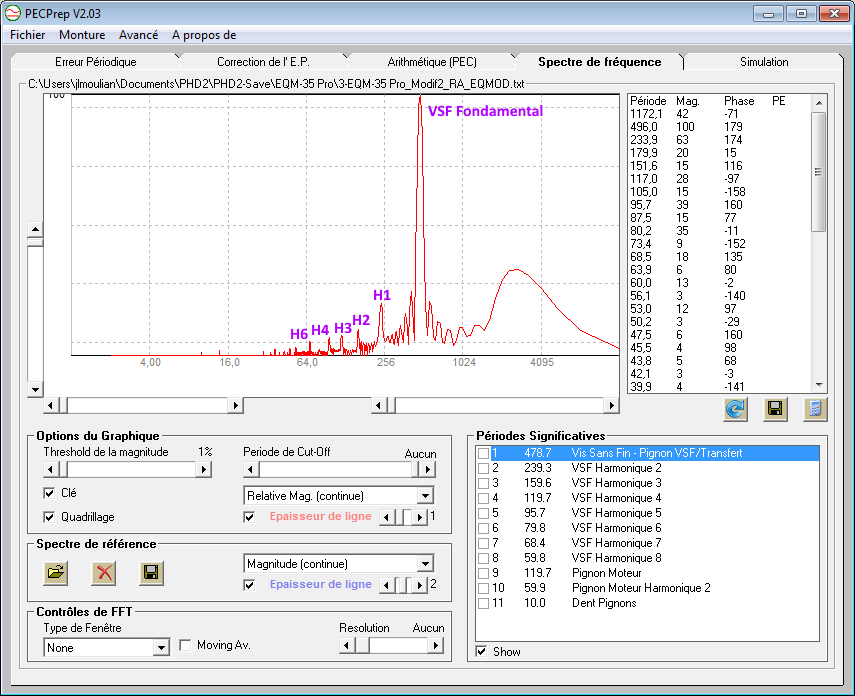The height and width of the screenshot is (696, 855).
Task: Open the Fichier menu
Action: pyautogui.click(x=27, y=35)
